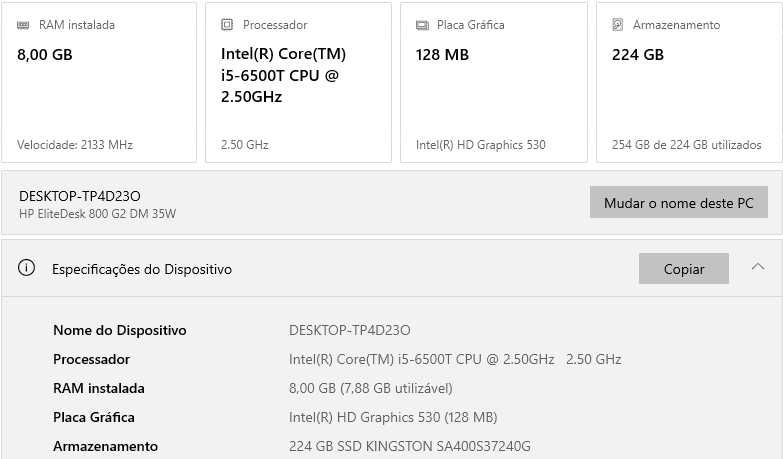This screenshot has width=783, height=459.
Task: Click the Processador specification value text
Action: [x=455, y=359]
